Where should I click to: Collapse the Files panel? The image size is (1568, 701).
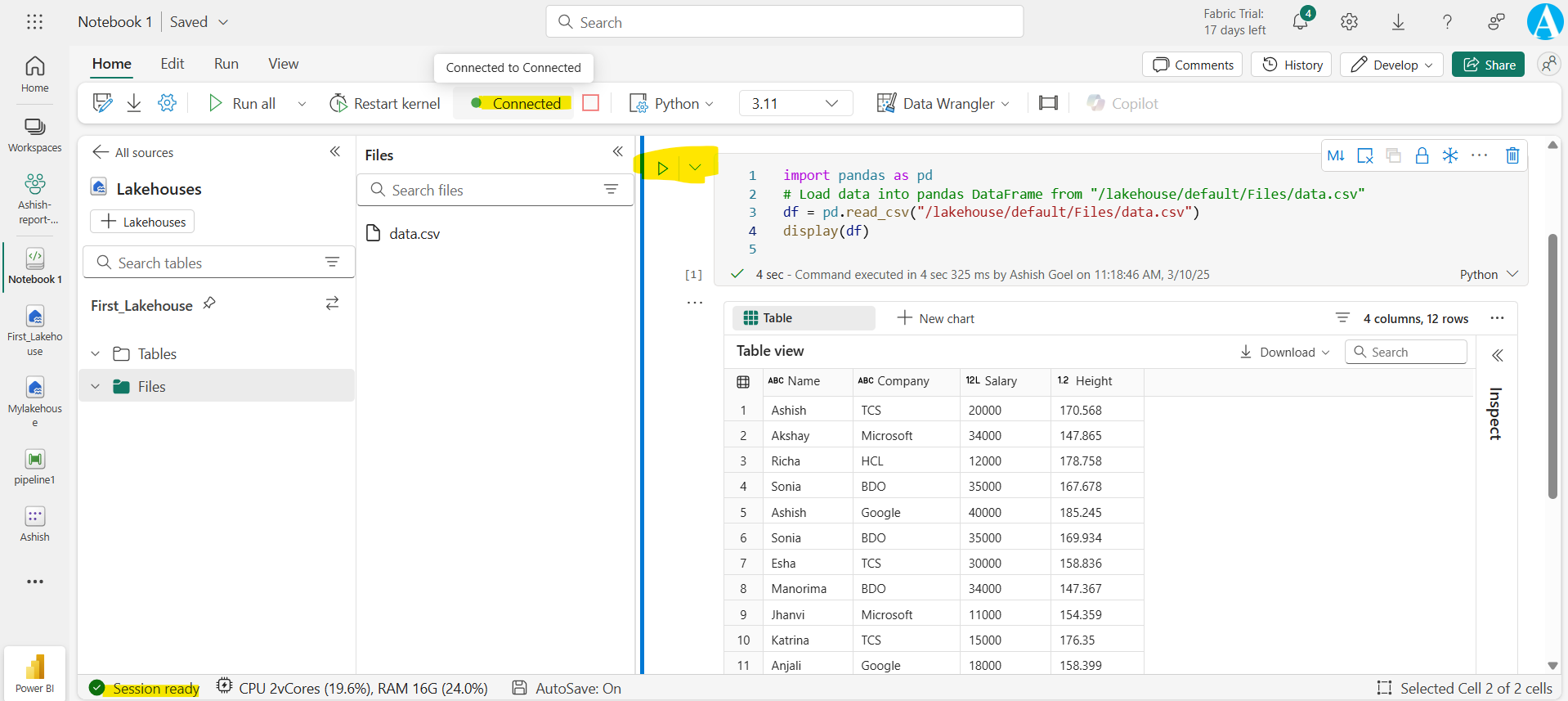[617, 152]
